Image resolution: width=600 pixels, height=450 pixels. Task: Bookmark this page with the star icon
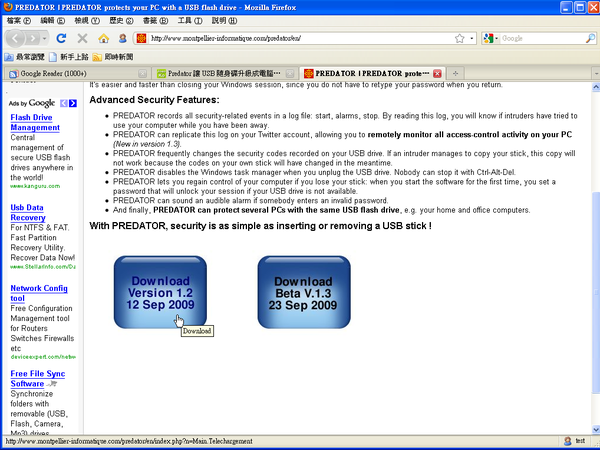(460, 38)
